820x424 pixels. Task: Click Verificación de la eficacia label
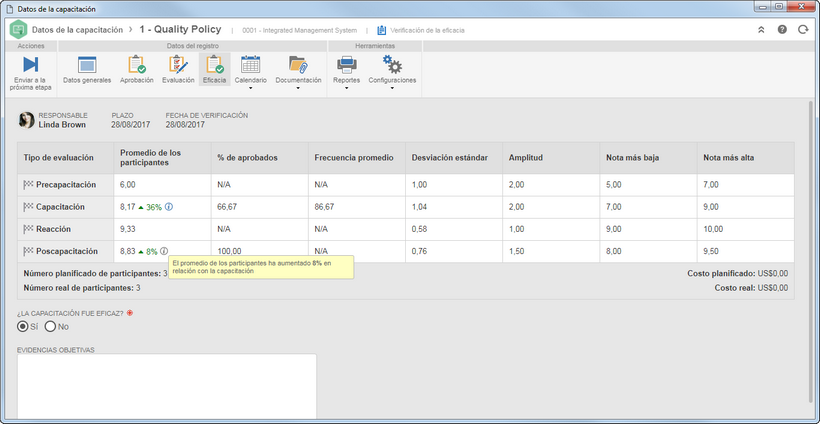tap(428, 30)
